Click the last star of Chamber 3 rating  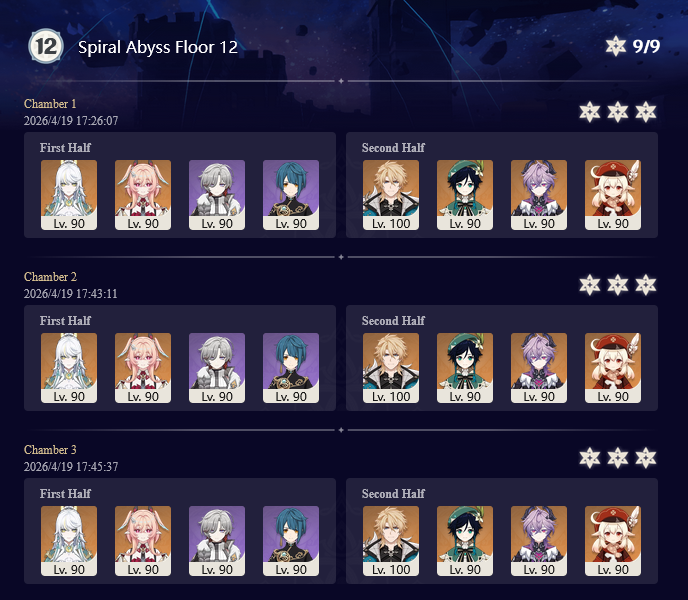click(x=646, y=458)
